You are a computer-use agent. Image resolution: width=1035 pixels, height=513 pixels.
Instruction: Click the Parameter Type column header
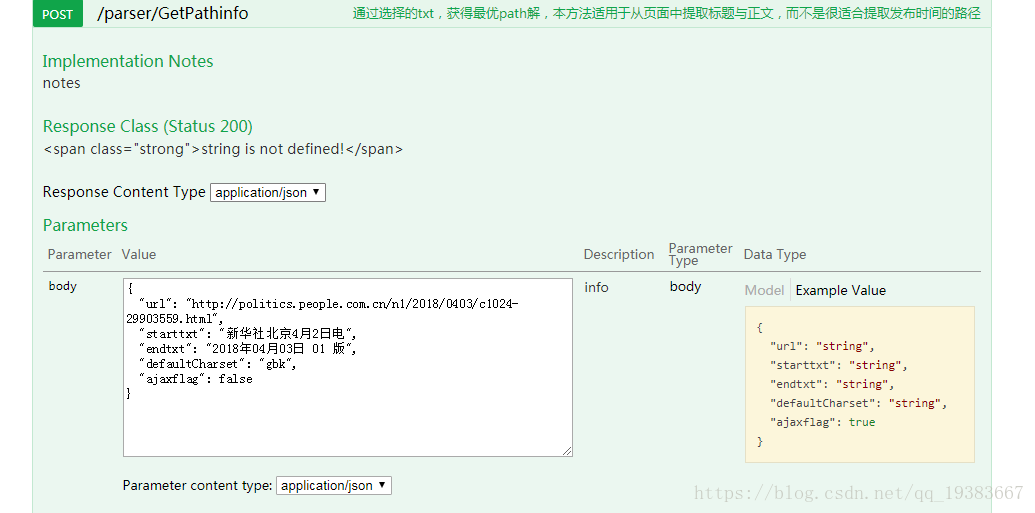pyautogui.click(x=700, y=254)
